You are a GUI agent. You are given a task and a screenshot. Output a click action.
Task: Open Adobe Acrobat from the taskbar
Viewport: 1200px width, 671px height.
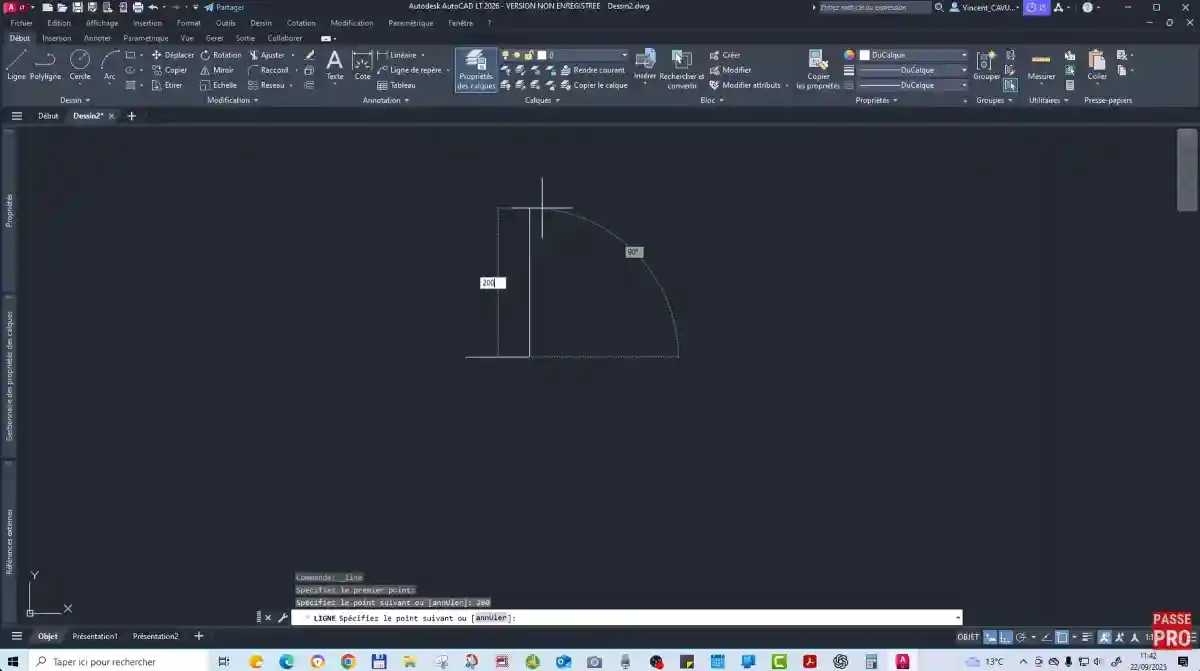point(810,661)
